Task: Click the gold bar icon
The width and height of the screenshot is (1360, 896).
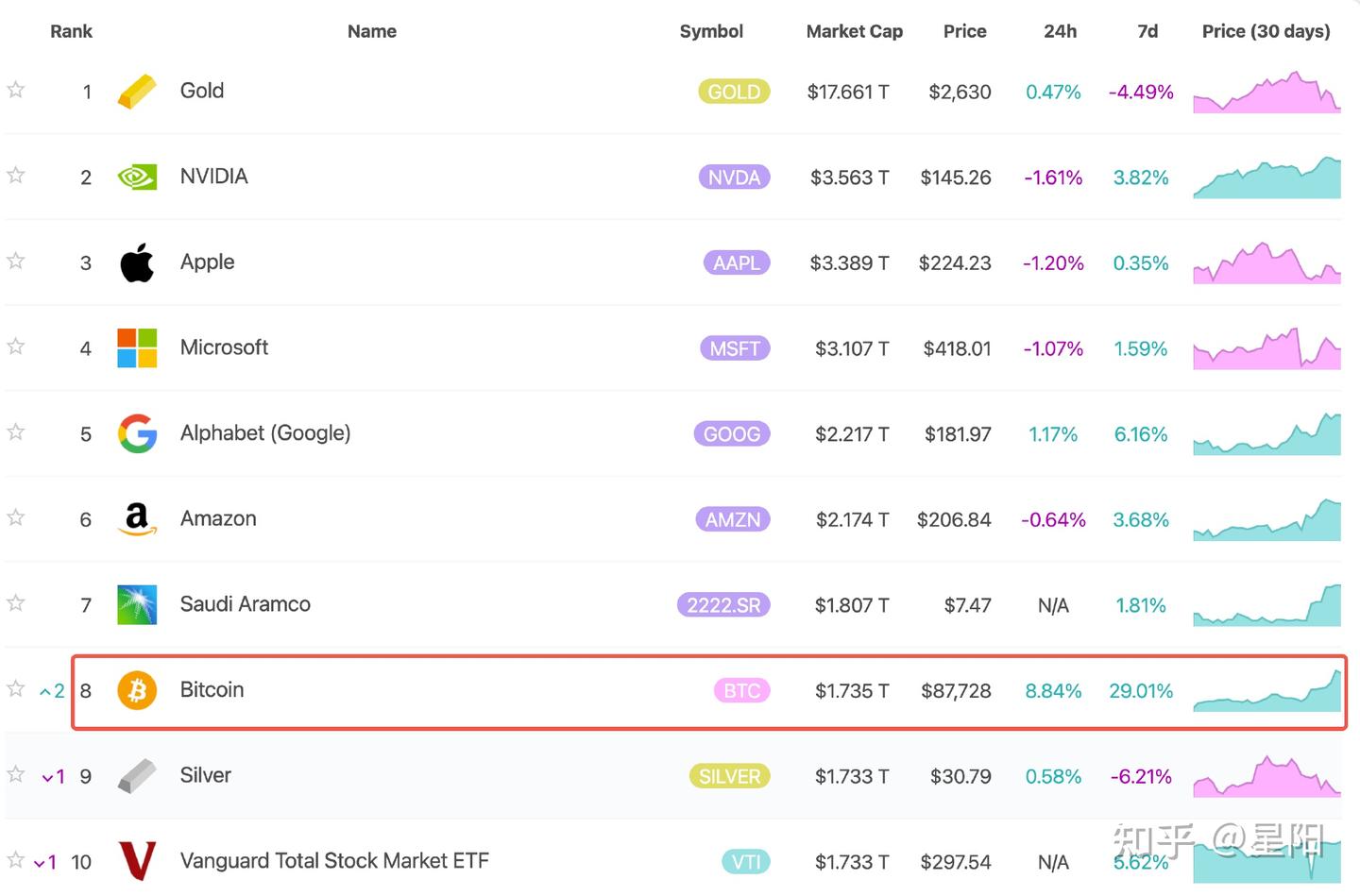Action: pos(137,92)
